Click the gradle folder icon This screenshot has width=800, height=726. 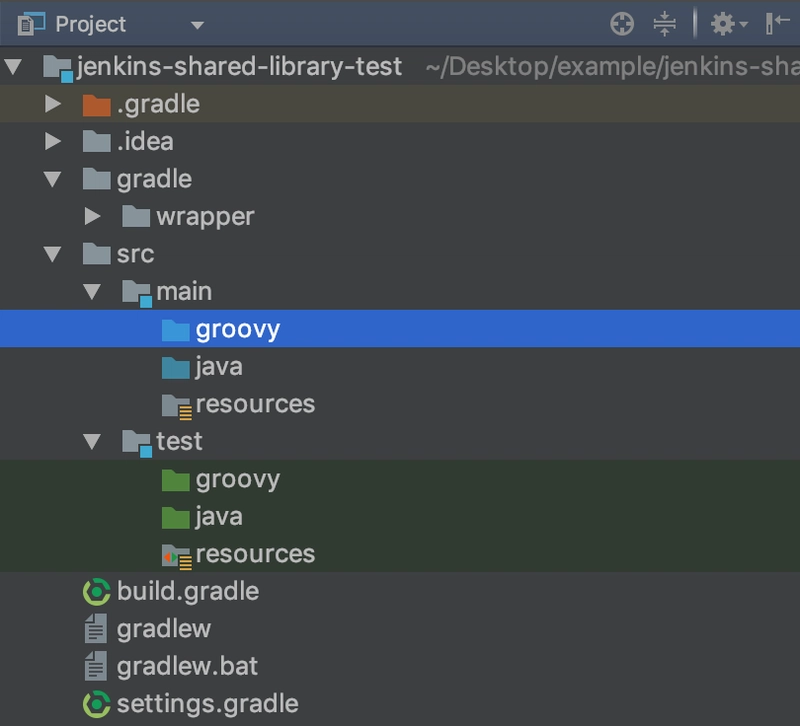click(96, 179)
